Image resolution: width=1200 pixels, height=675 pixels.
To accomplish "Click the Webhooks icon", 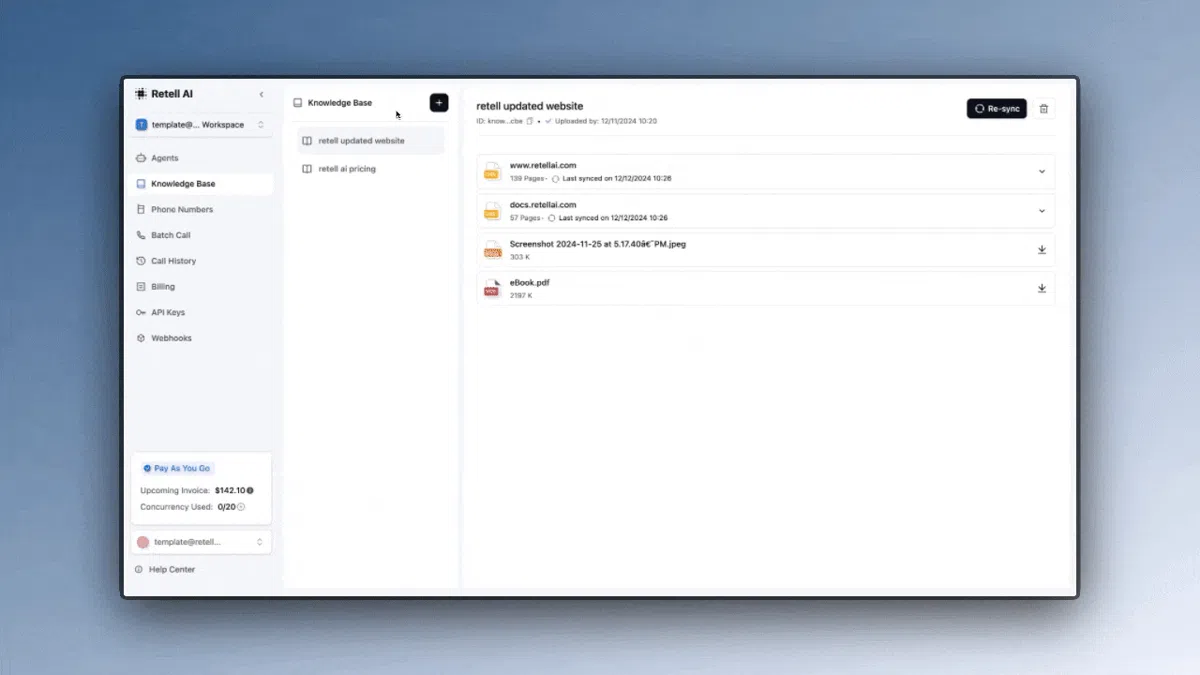I will (141, 338).
